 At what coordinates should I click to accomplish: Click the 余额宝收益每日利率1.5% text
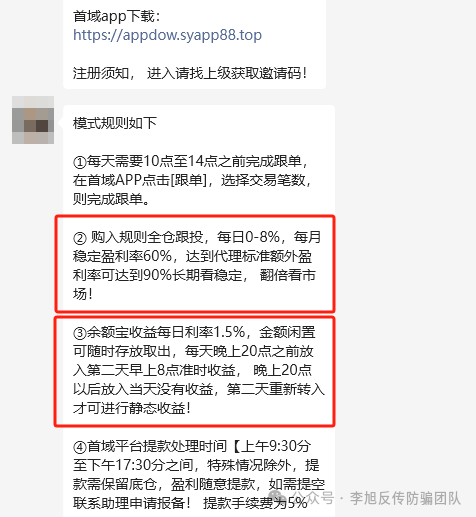[166, 332]
